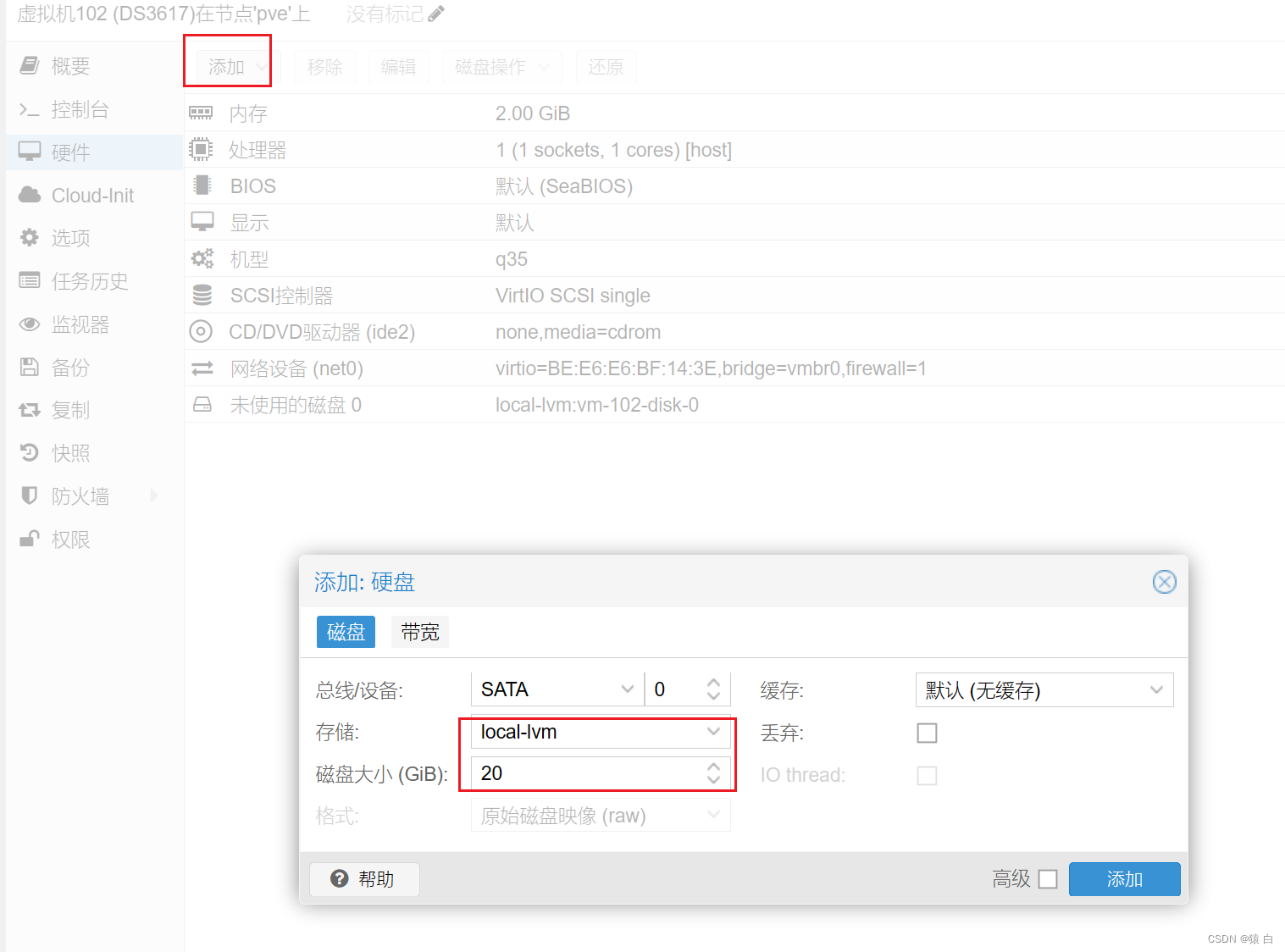The height and width of the screenshot is (952, 1285).
Task: Open the 缓存 cache dropdown
Action: [1156, 689]
